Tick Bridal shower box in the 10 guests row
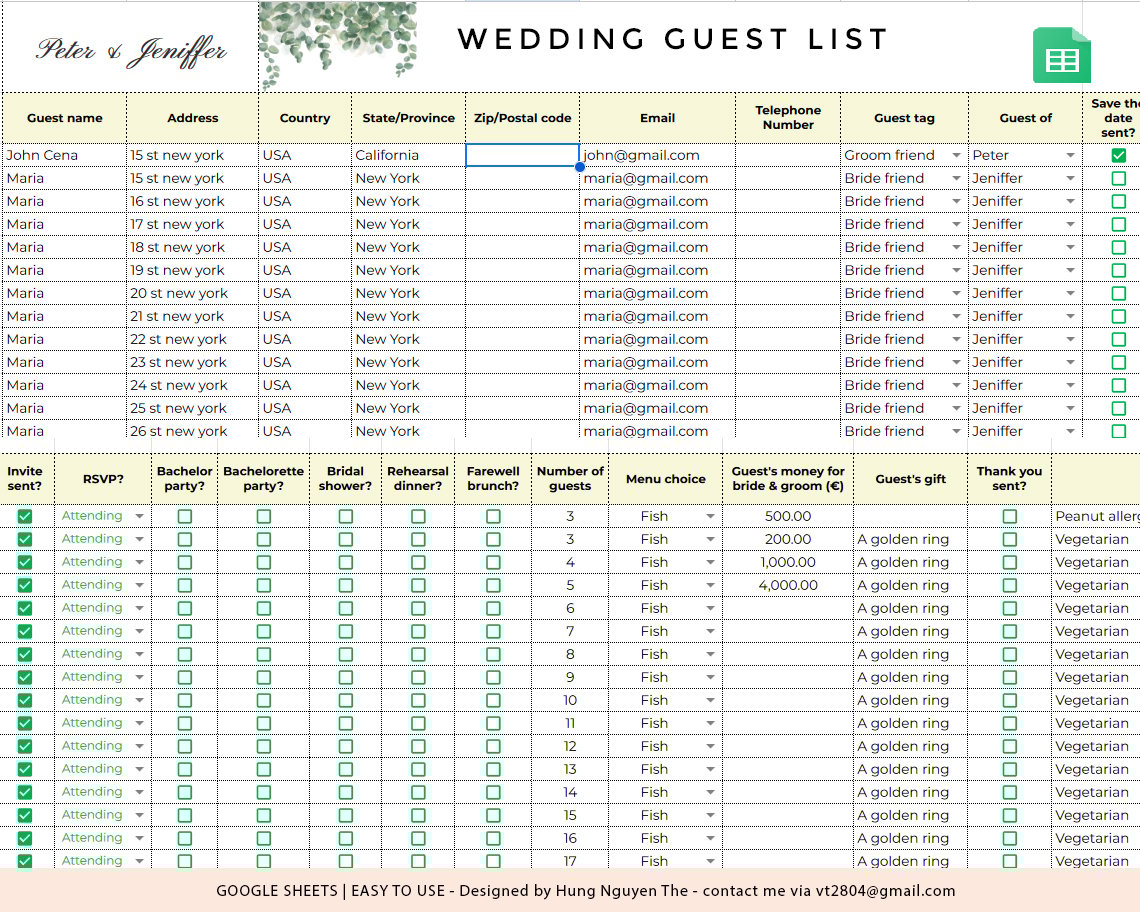This screenshot has height=912, width=1140. click(x=345, y=700)
